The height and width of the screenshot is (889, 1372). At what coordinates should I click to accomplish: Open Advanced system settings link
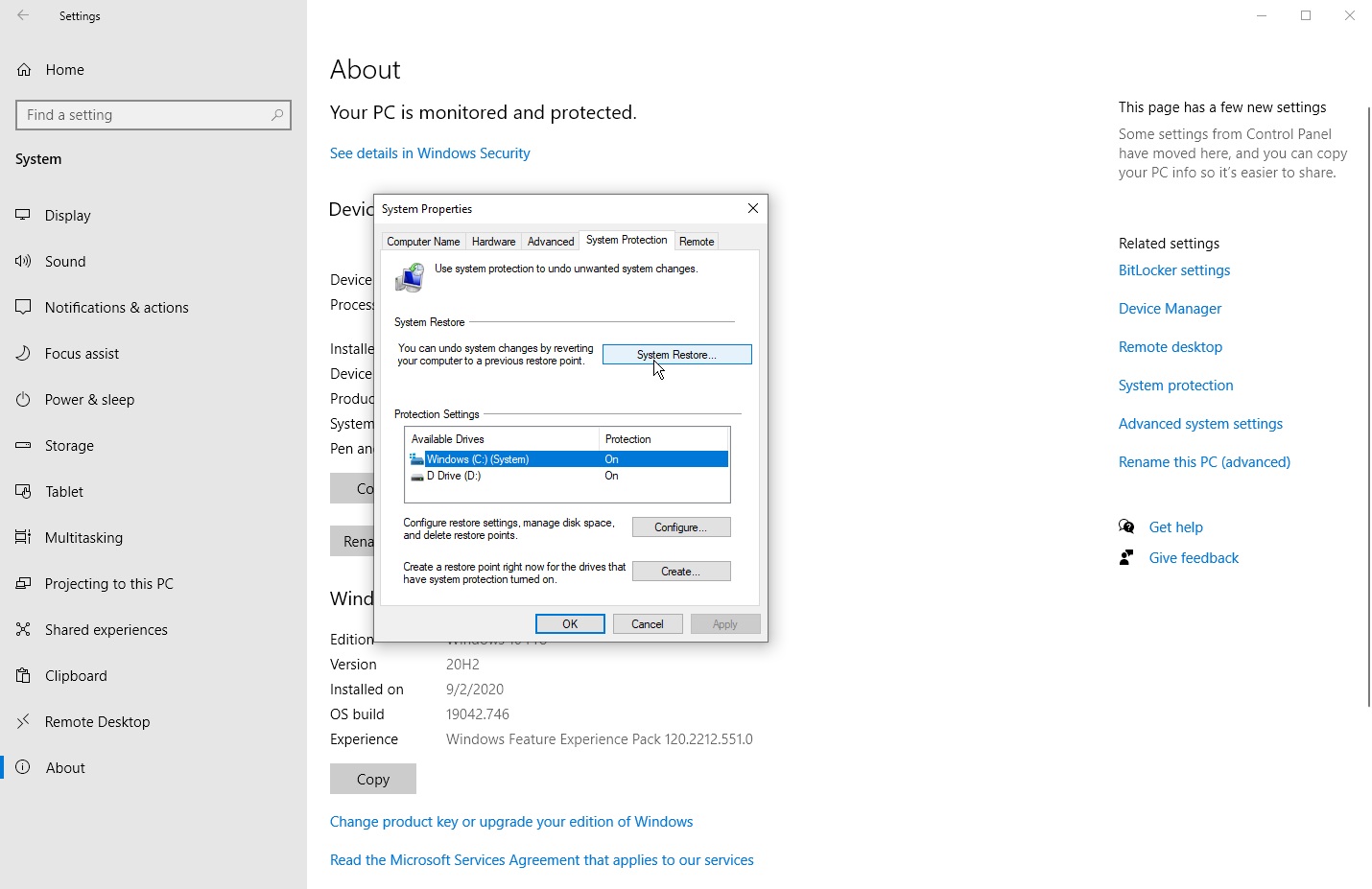pos(1200,424)
